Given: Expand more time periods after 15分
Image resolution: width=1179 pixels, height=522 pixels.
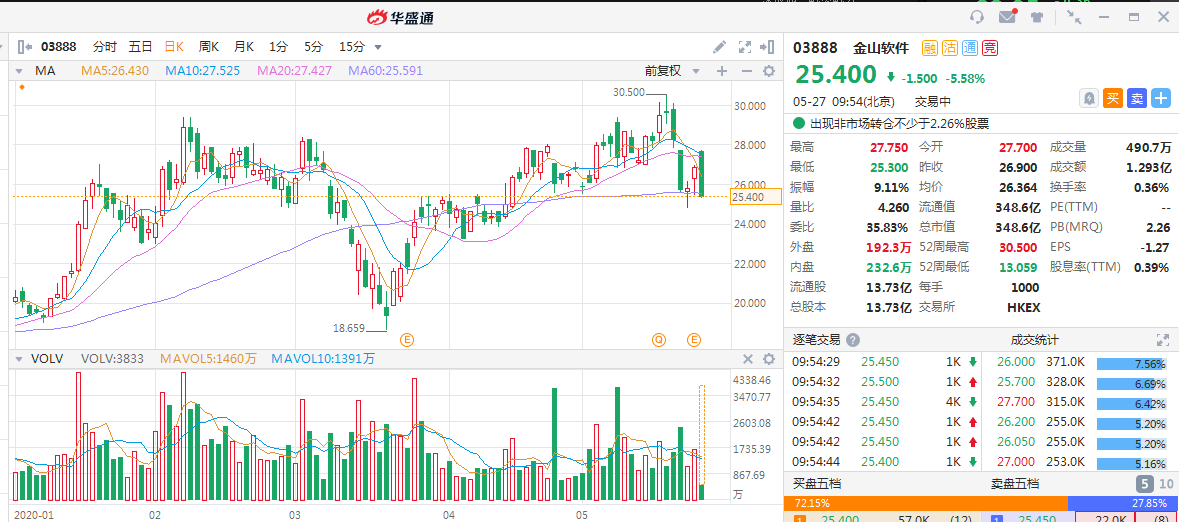Looking at the screenshot, I should [x=378, y=47].
